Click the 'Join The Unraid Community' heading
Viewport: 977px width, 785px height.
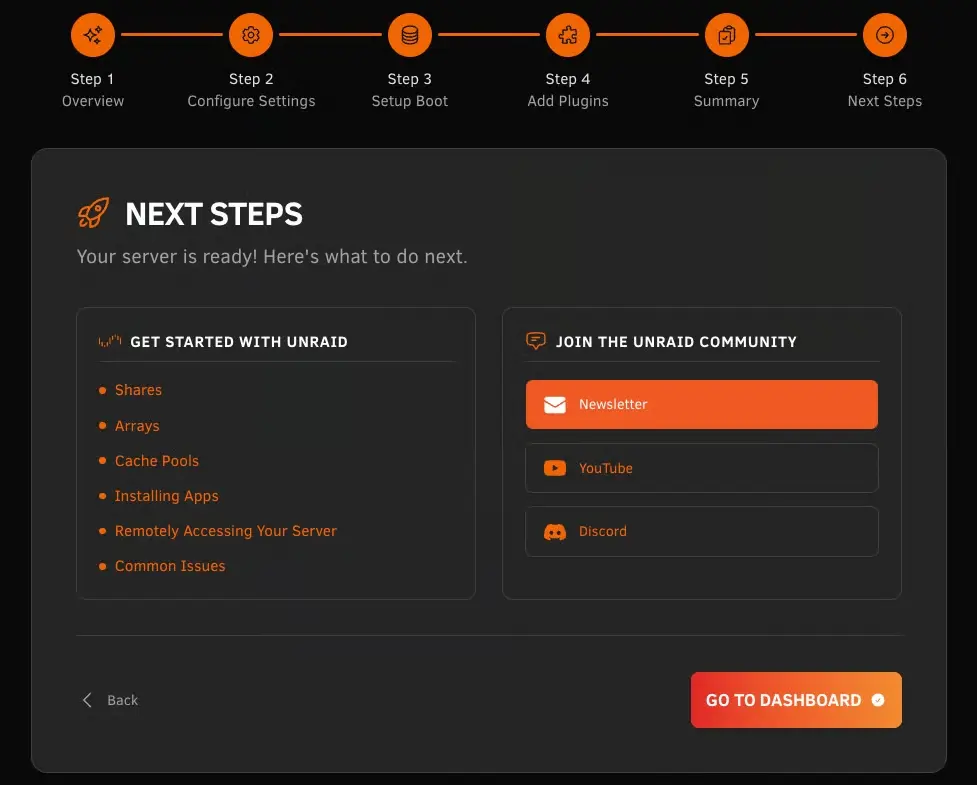pos(676,341)
